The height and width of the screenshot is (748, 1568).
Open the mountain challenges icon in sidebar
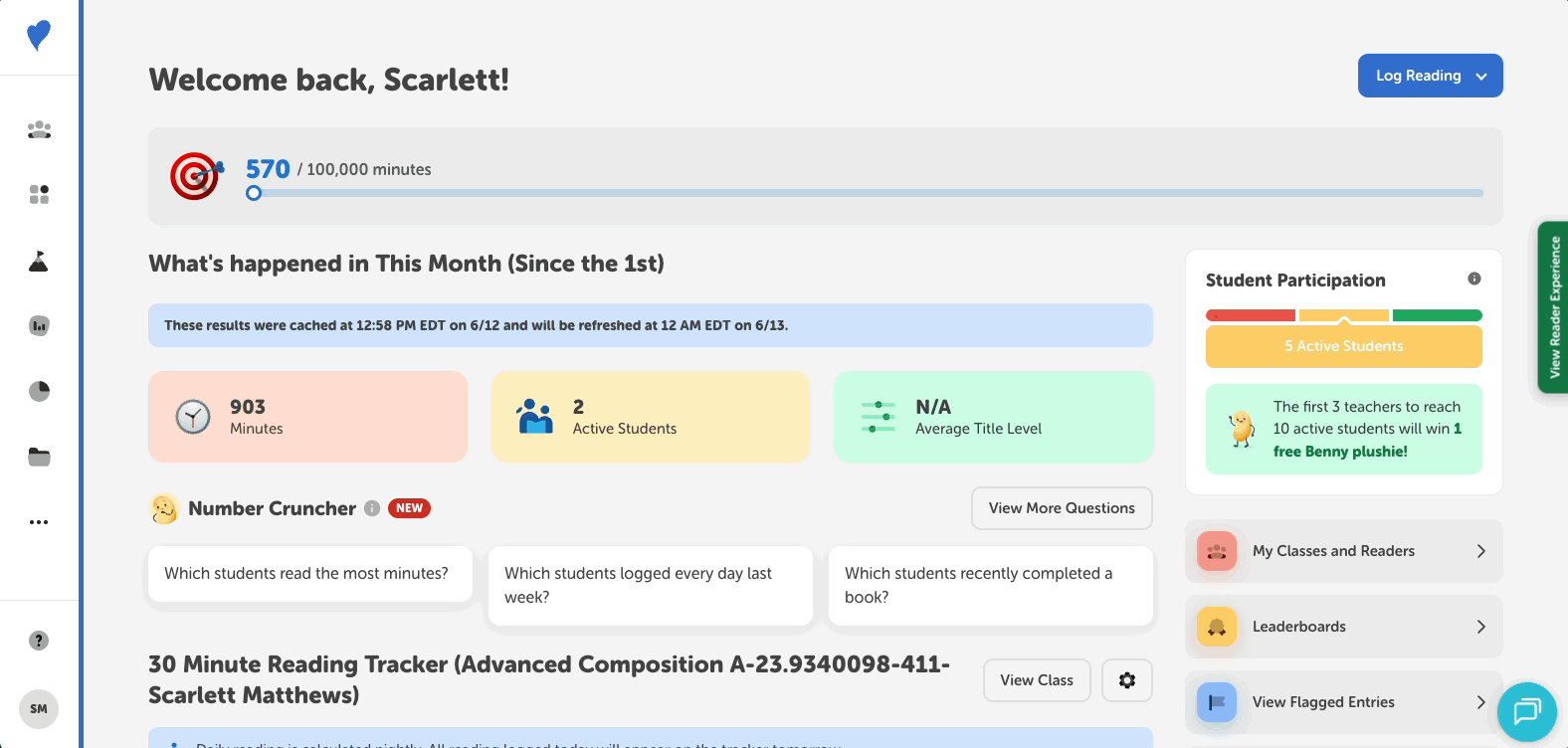pos(39,261)
